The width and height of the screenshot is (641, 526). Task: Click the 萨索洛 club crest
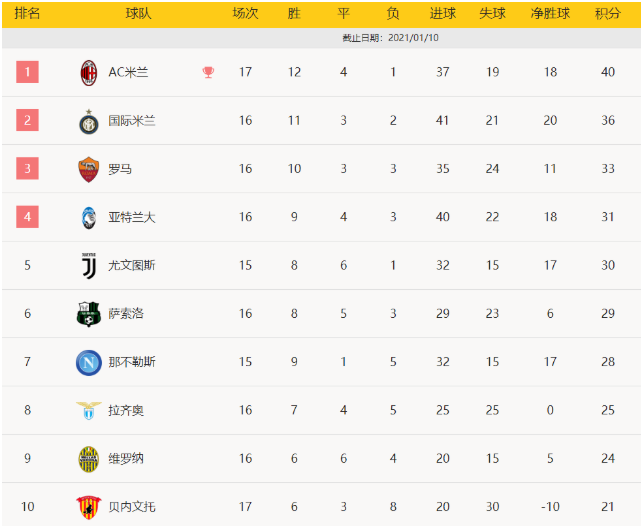pos(89,314)
